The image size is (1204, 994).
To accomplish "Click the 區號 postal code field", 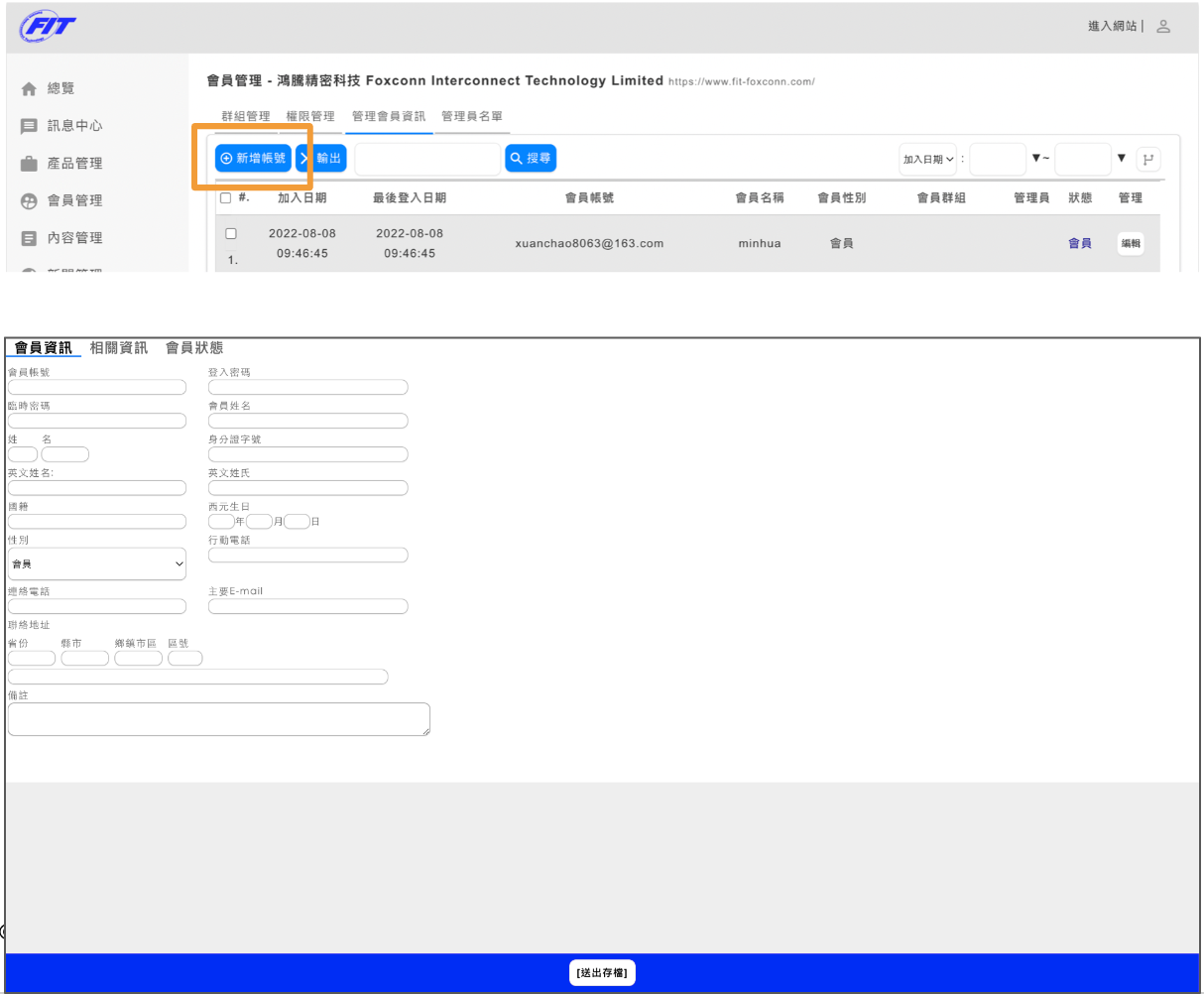I will click(185, 659).
